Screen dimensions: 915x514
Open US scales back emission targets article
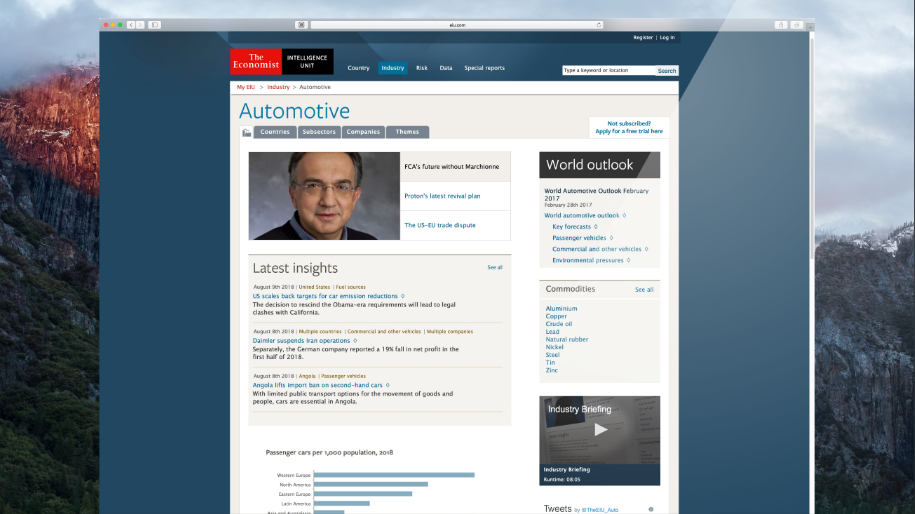(x=325, y=296)
